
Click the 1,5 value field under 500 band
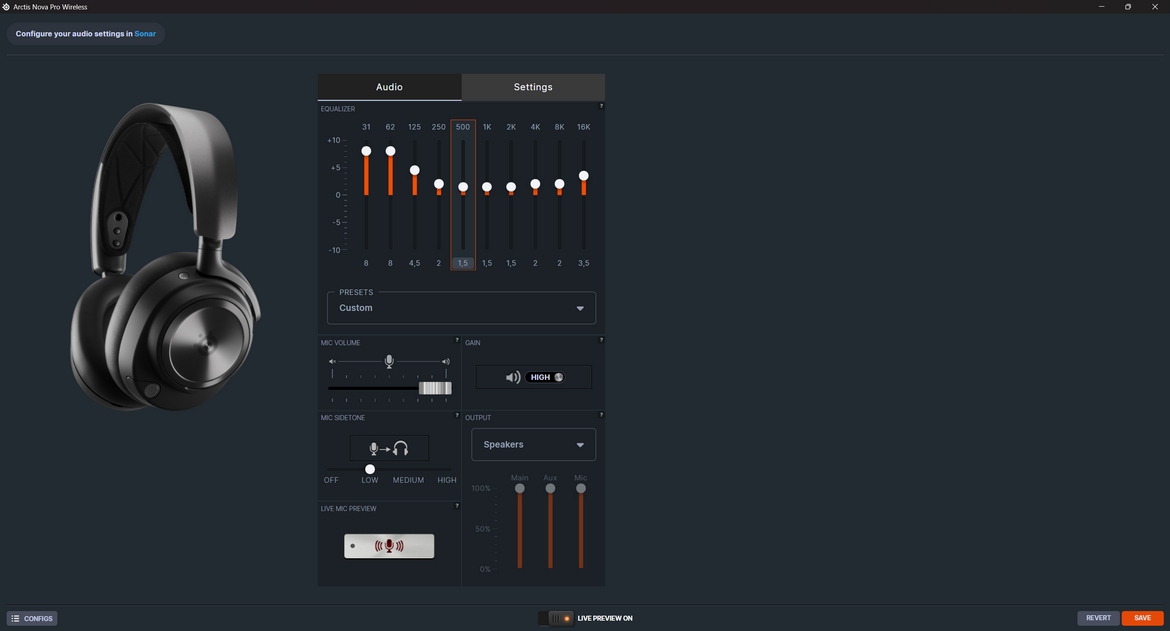click(x=462, y=263)
